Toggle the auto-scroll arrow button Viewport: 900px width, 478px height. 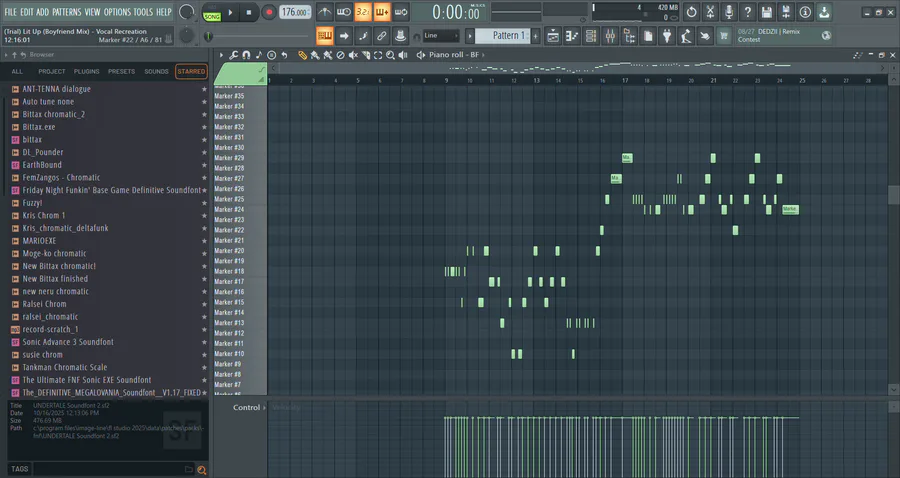coord(344,36)
